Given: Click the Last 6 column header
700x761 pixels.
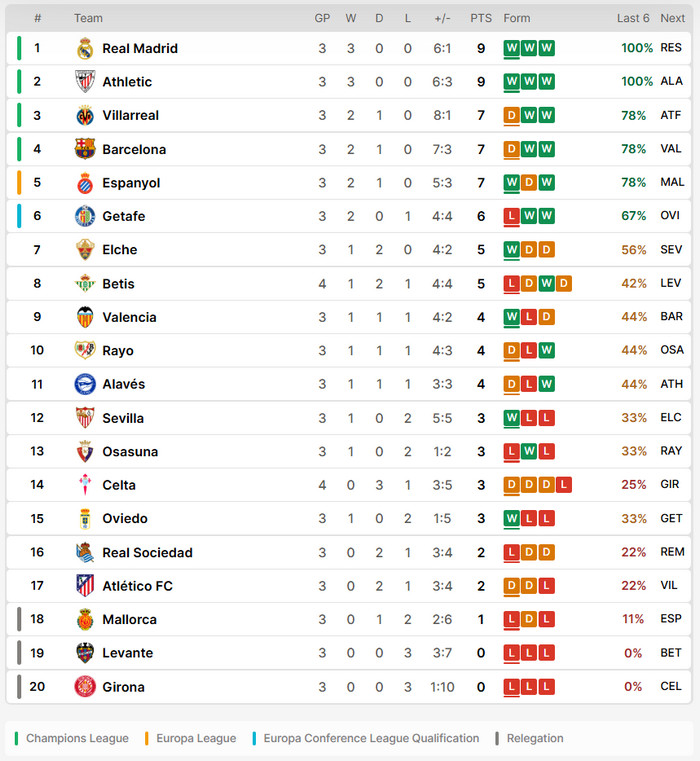Looking at the screenshot, I should (x=633, y=18).
